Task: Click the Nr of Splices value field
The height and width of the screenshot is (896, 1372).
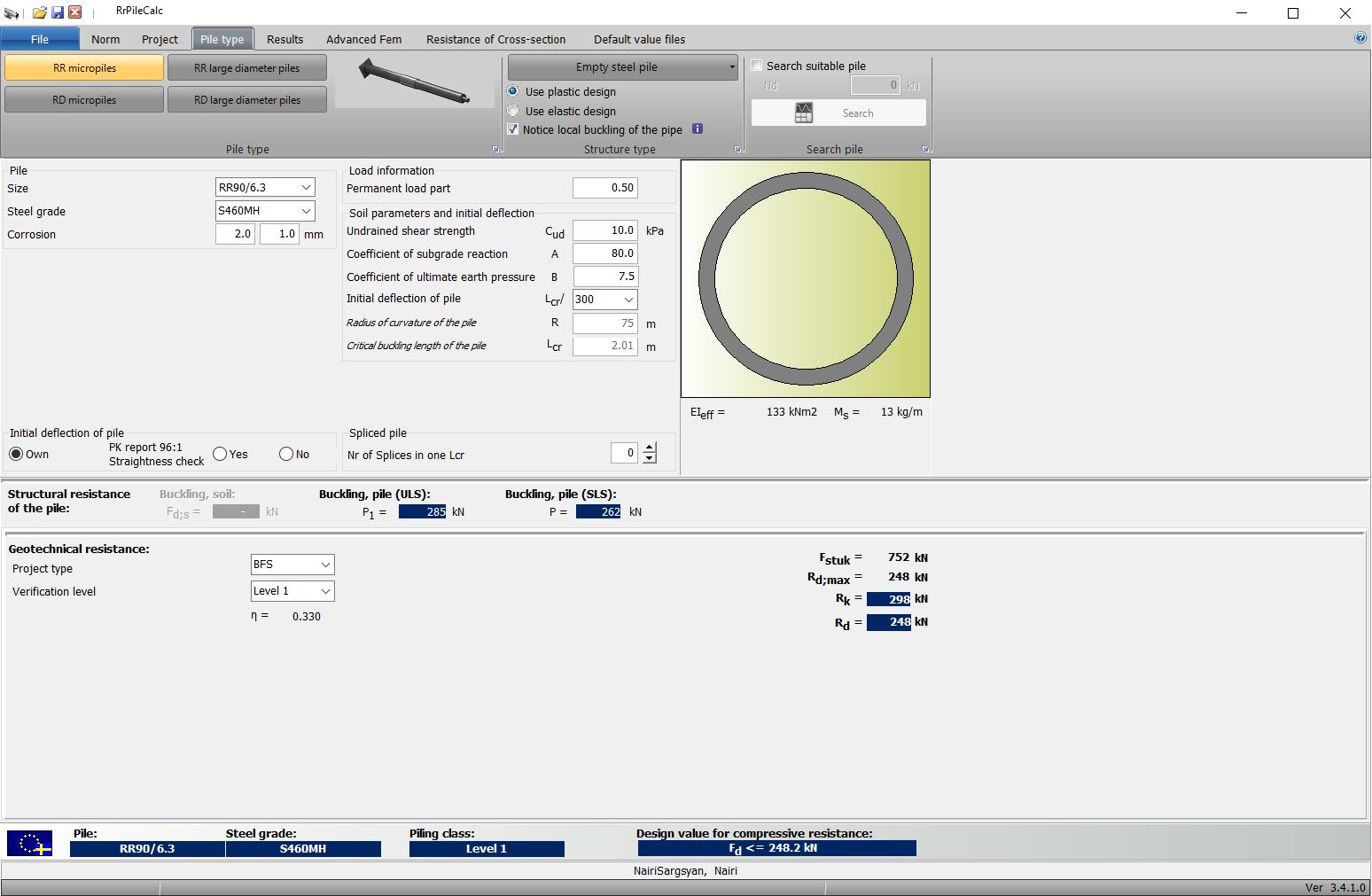Action: pyautogui.click(x=625, y=453)
